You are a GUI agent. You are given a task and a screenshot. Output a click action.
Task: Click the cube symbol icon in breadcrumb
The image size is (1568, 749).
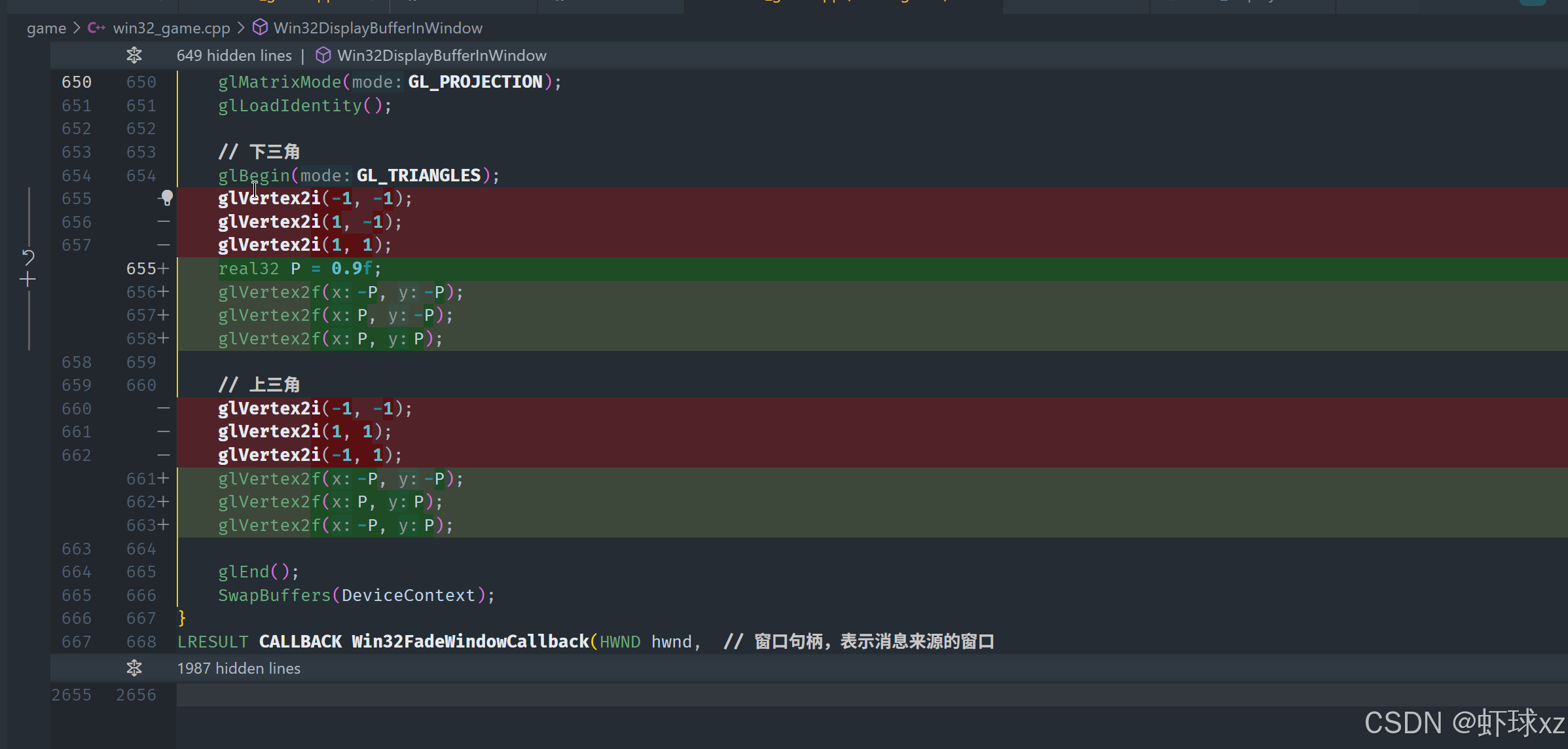(260, 27)
